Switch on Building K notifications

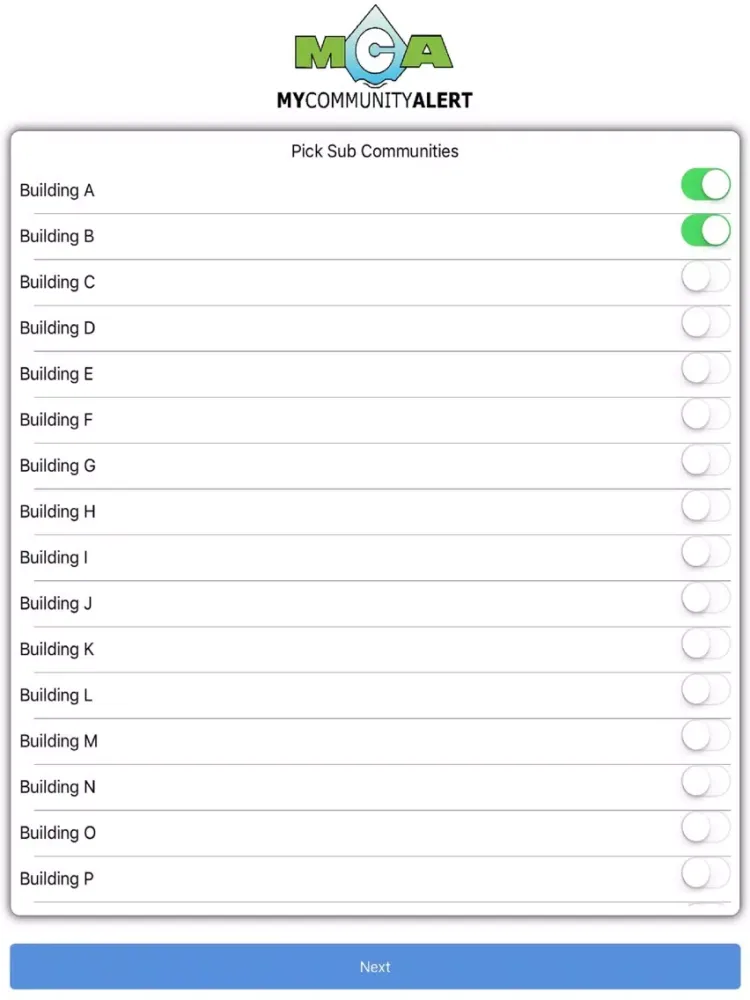[x=705, y=645]
